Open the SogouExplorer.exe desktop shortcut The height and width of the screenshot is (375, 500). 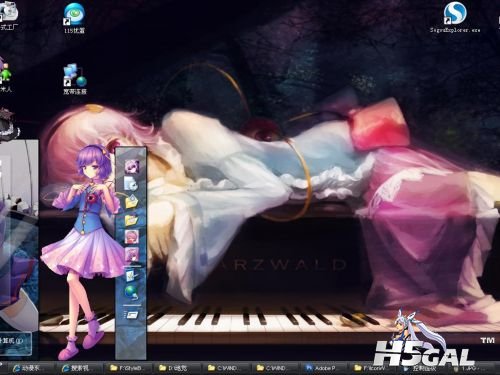coord(455,17)
